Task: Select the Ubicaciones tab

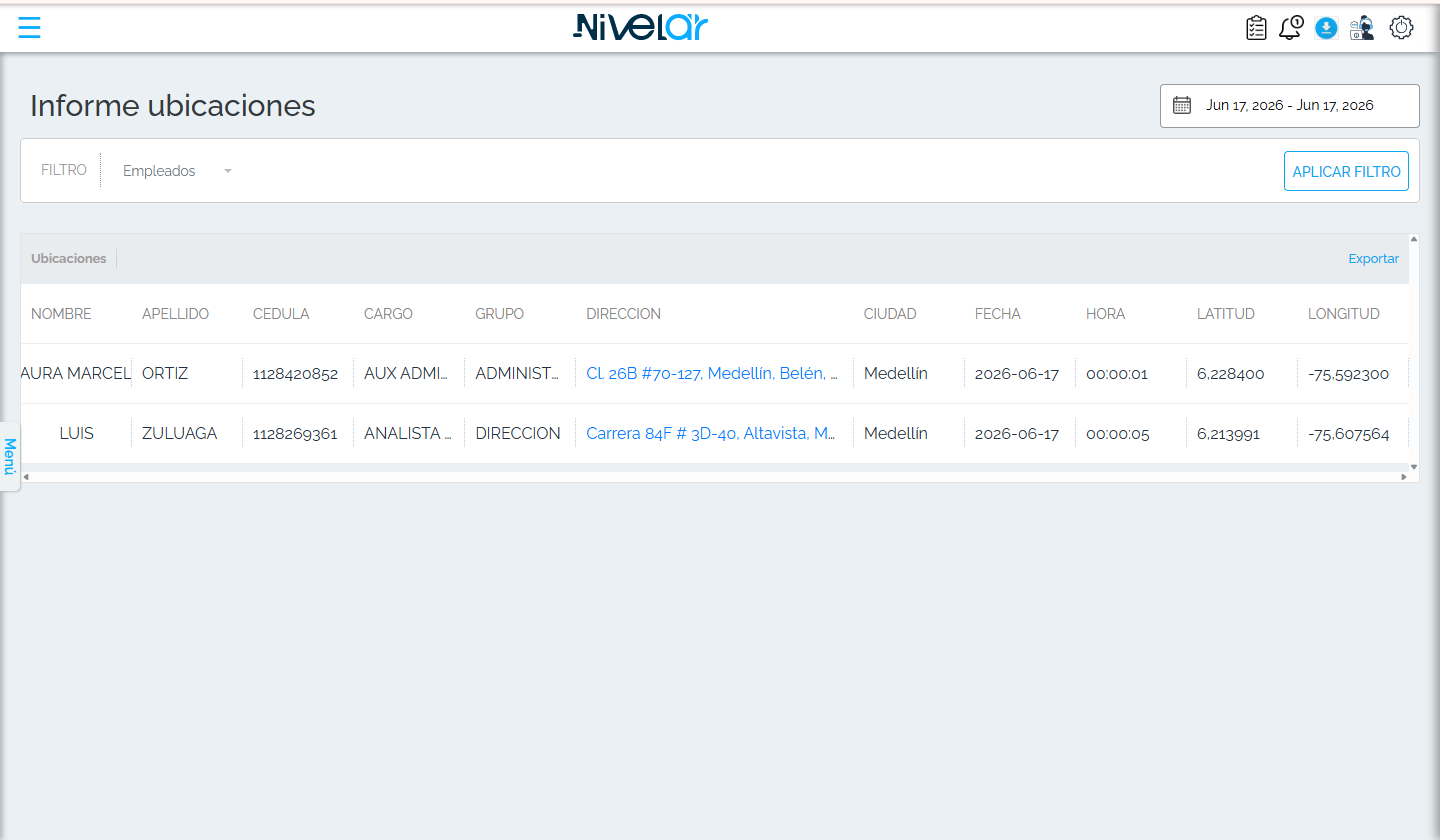Action: click(x=68, y=259)
